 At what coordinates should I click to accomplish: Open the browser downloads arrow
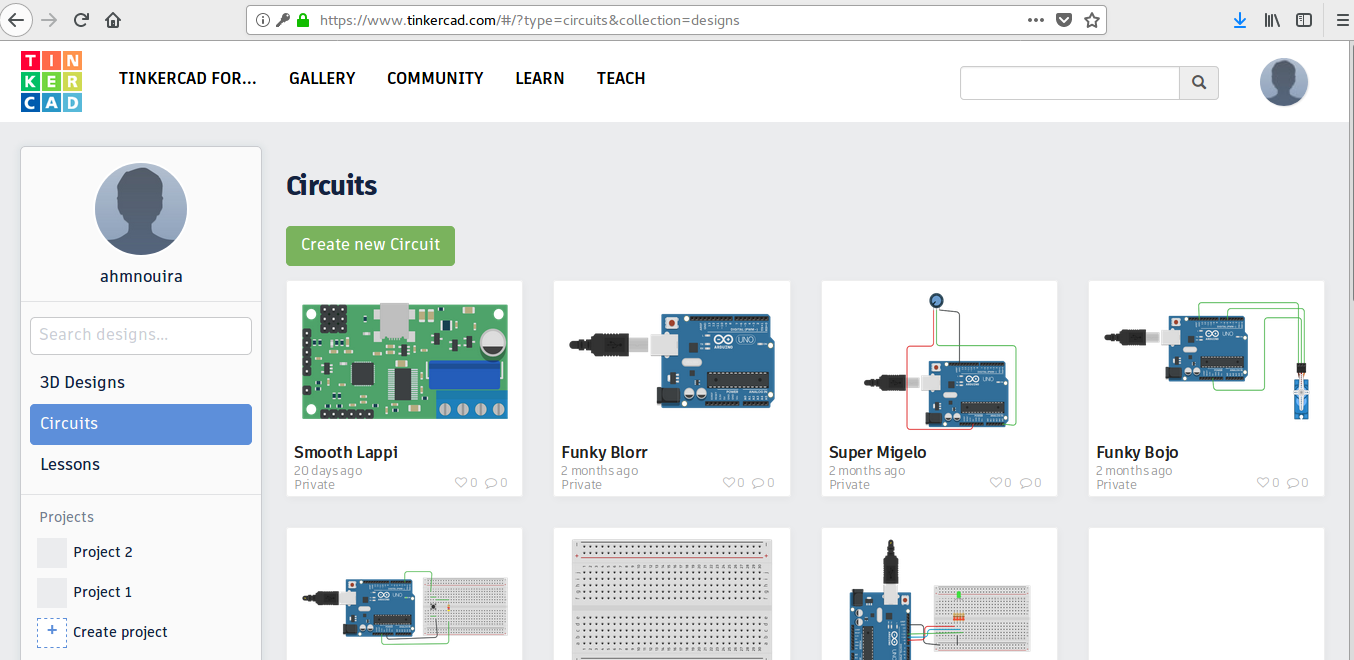pyautogui.click(x=1240, y=19)
